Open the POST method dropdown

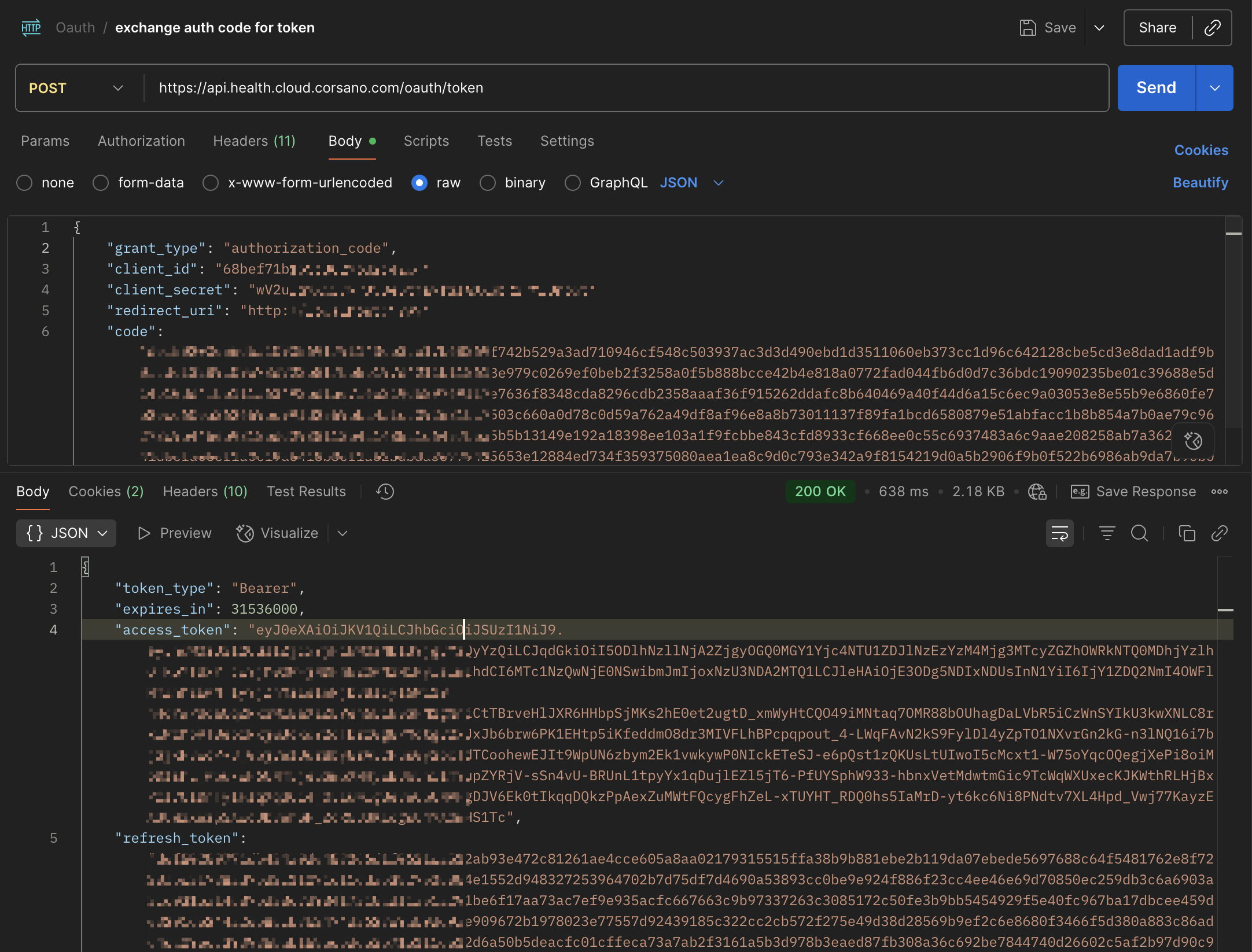[76, 88]
